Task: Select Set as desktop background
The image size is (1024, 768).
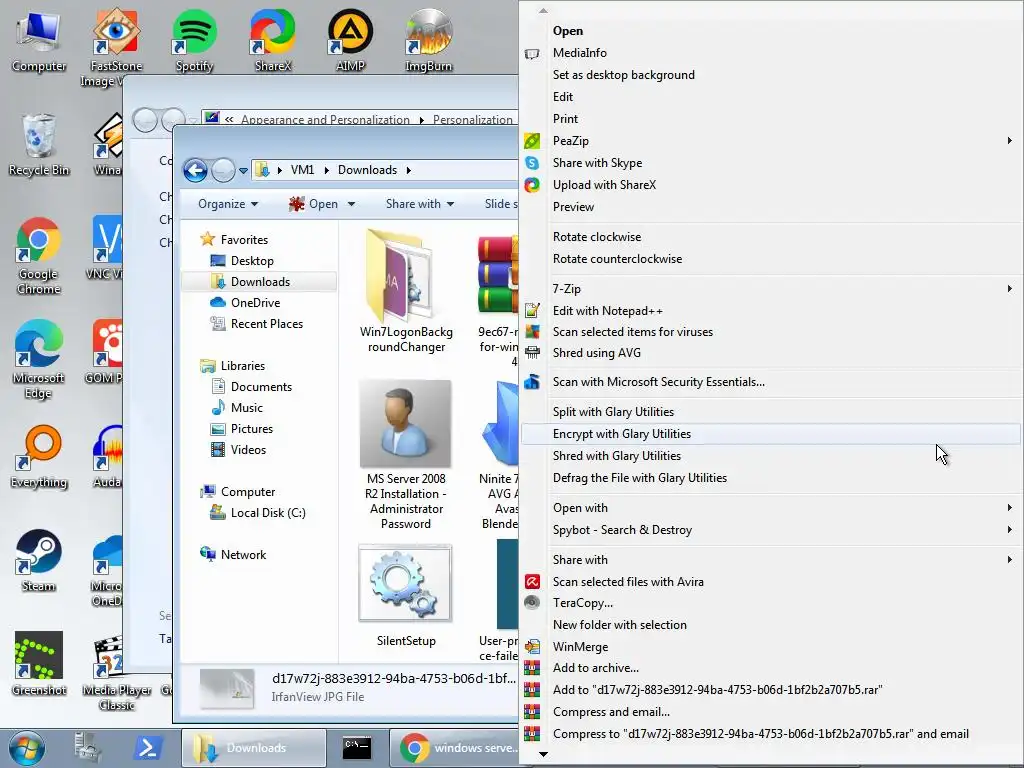Action: coord(771,75)
